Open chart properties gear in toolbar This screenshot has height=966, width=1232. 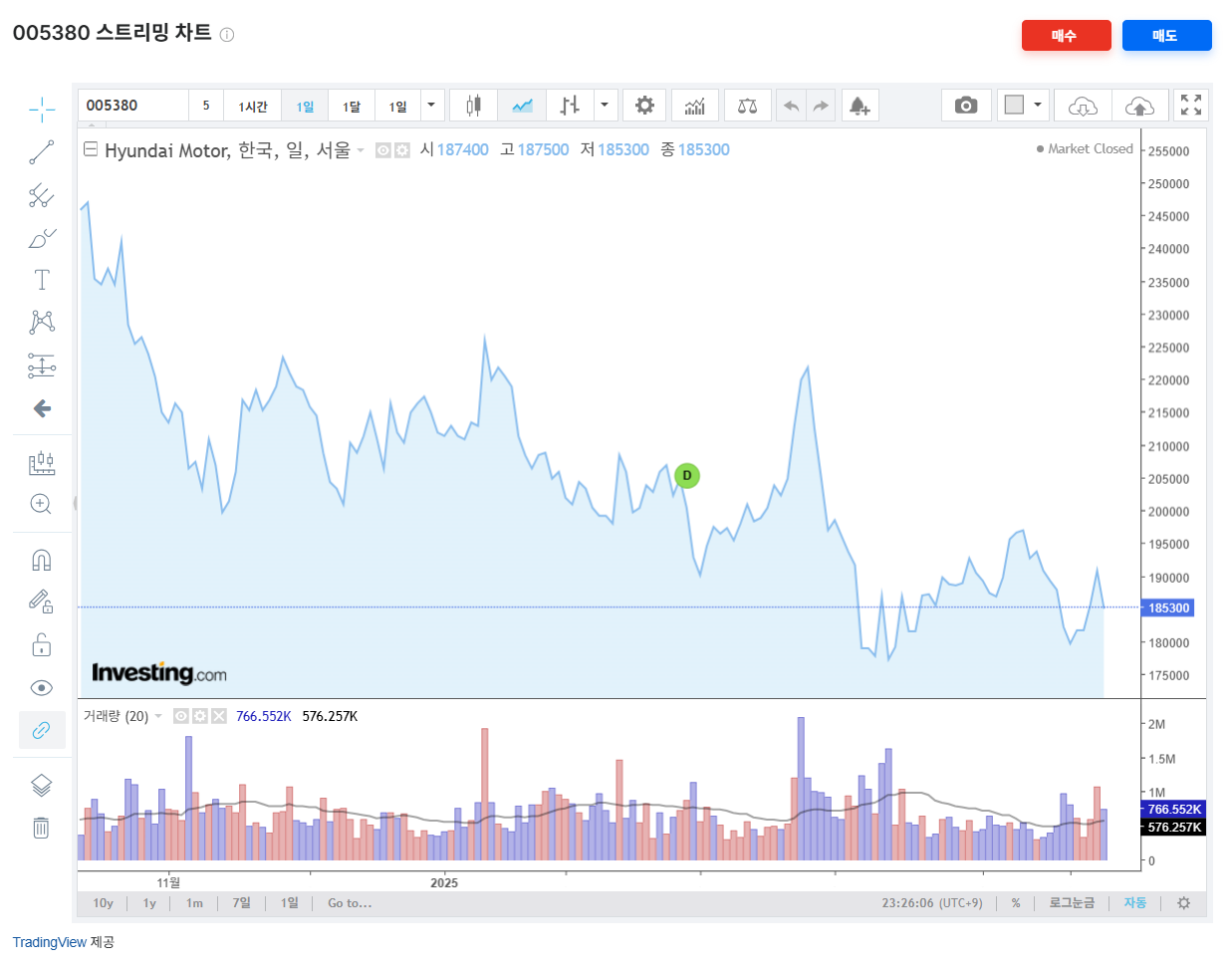(x=645, y=106)
